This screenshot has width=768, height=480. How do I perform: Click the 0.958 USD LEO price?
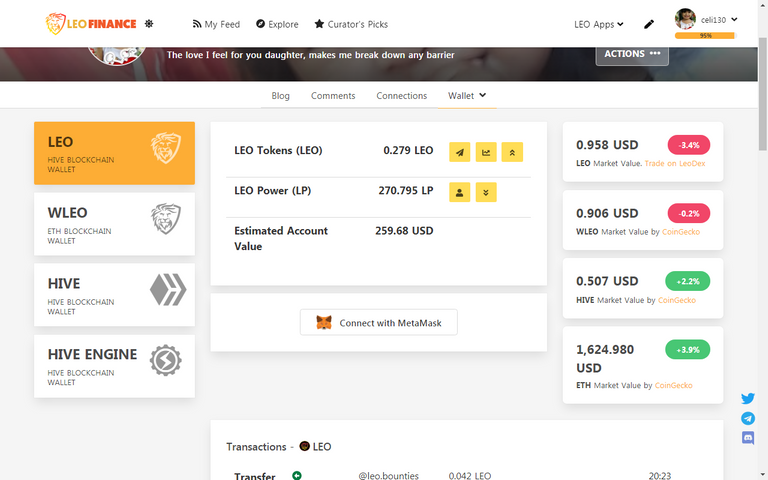click(x=607, y=145)
